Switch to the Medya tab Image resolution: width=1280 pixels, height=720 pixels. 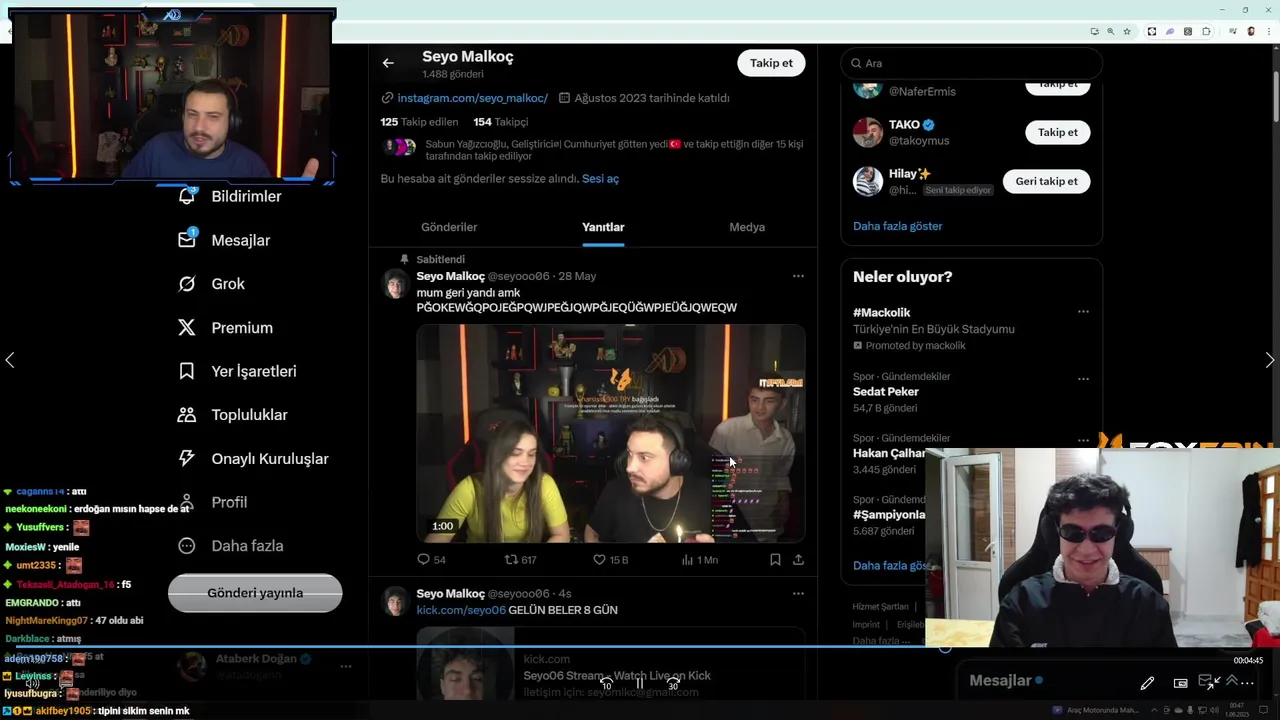click(x=747, y=227)
